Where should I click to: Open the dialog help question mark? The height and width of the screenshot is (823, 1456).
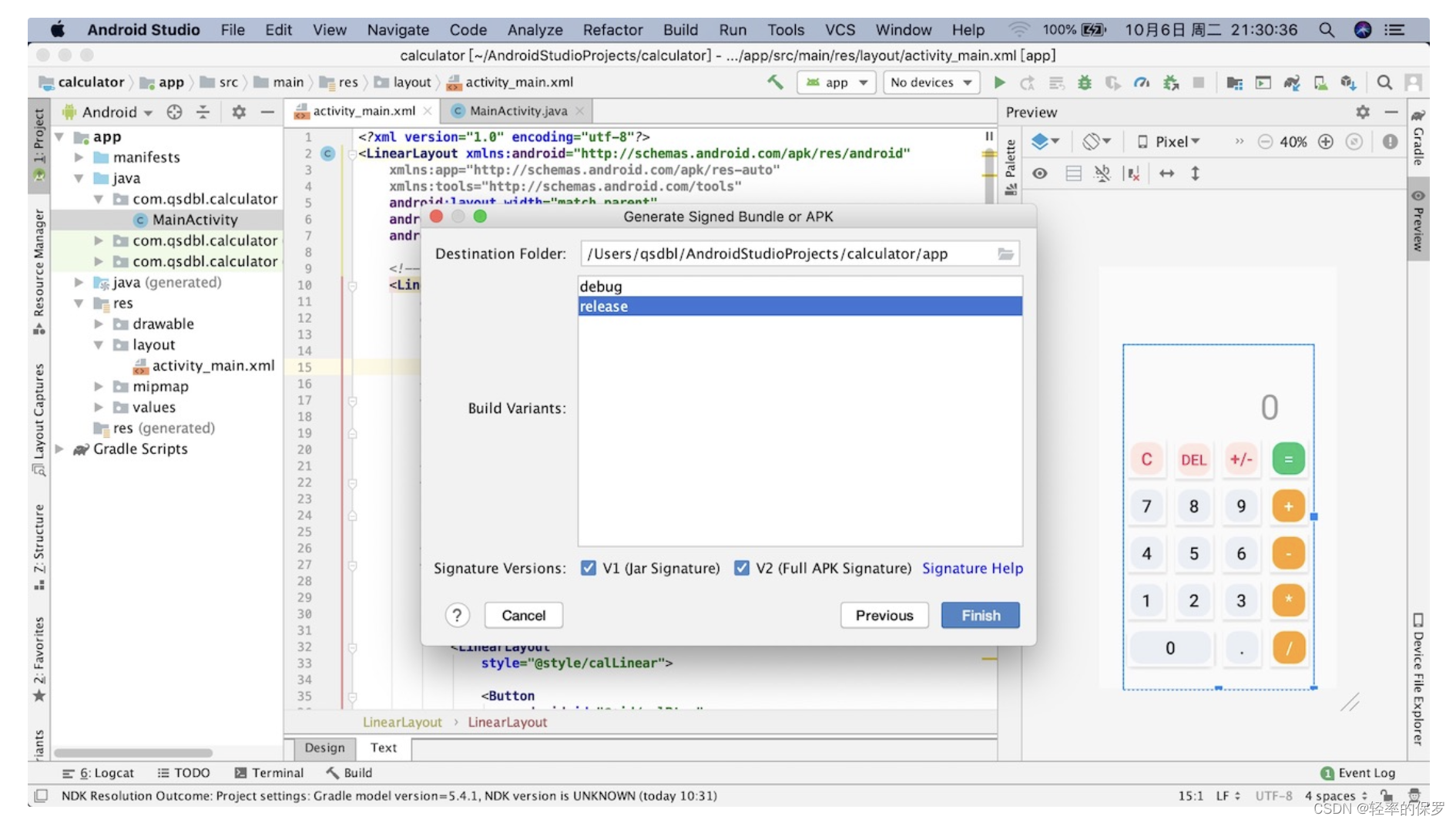pos(457,615)
